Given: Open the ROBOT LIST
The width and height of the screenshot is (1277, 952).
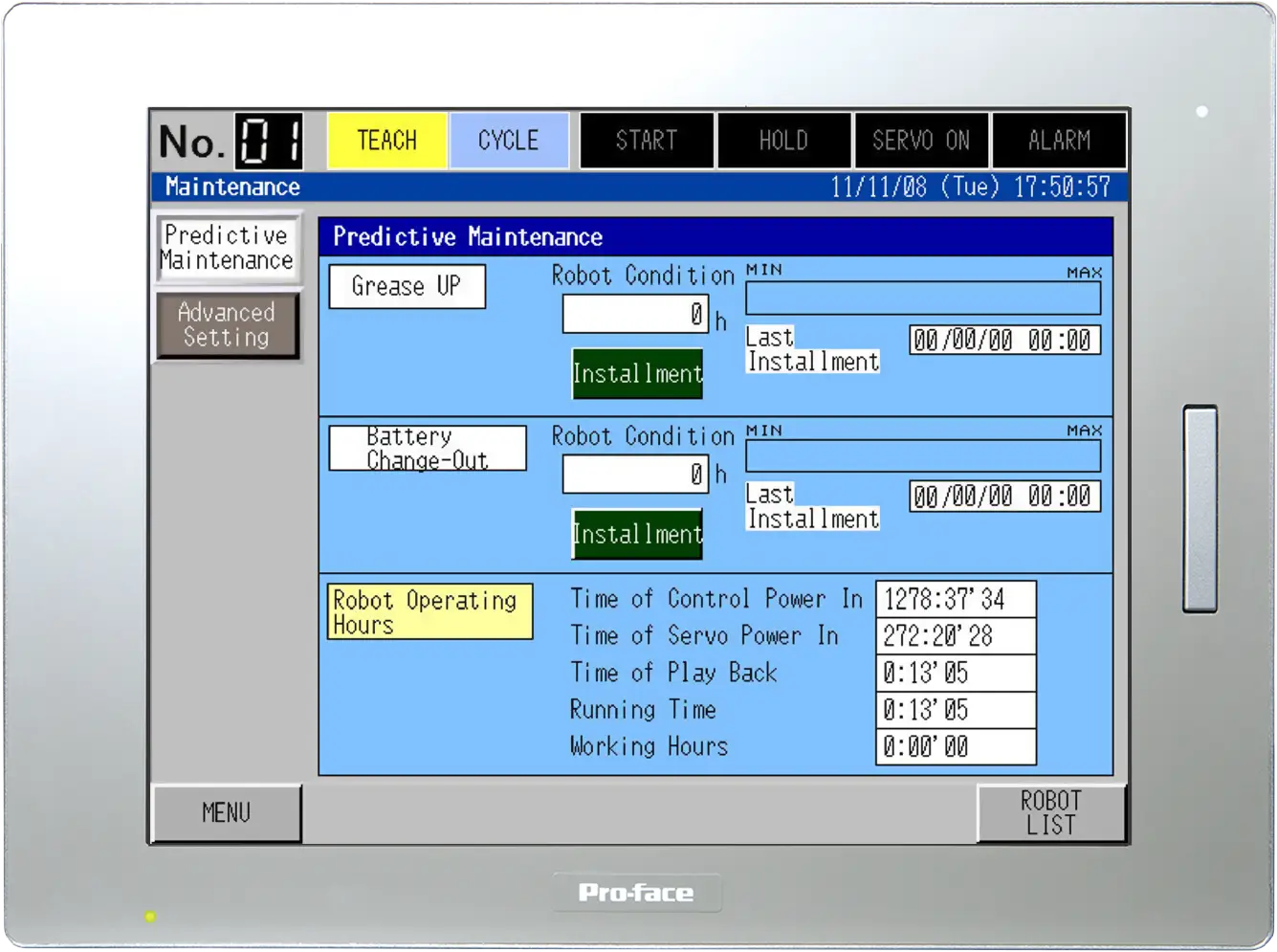Looking at the screenshot, I should 1051,813.
